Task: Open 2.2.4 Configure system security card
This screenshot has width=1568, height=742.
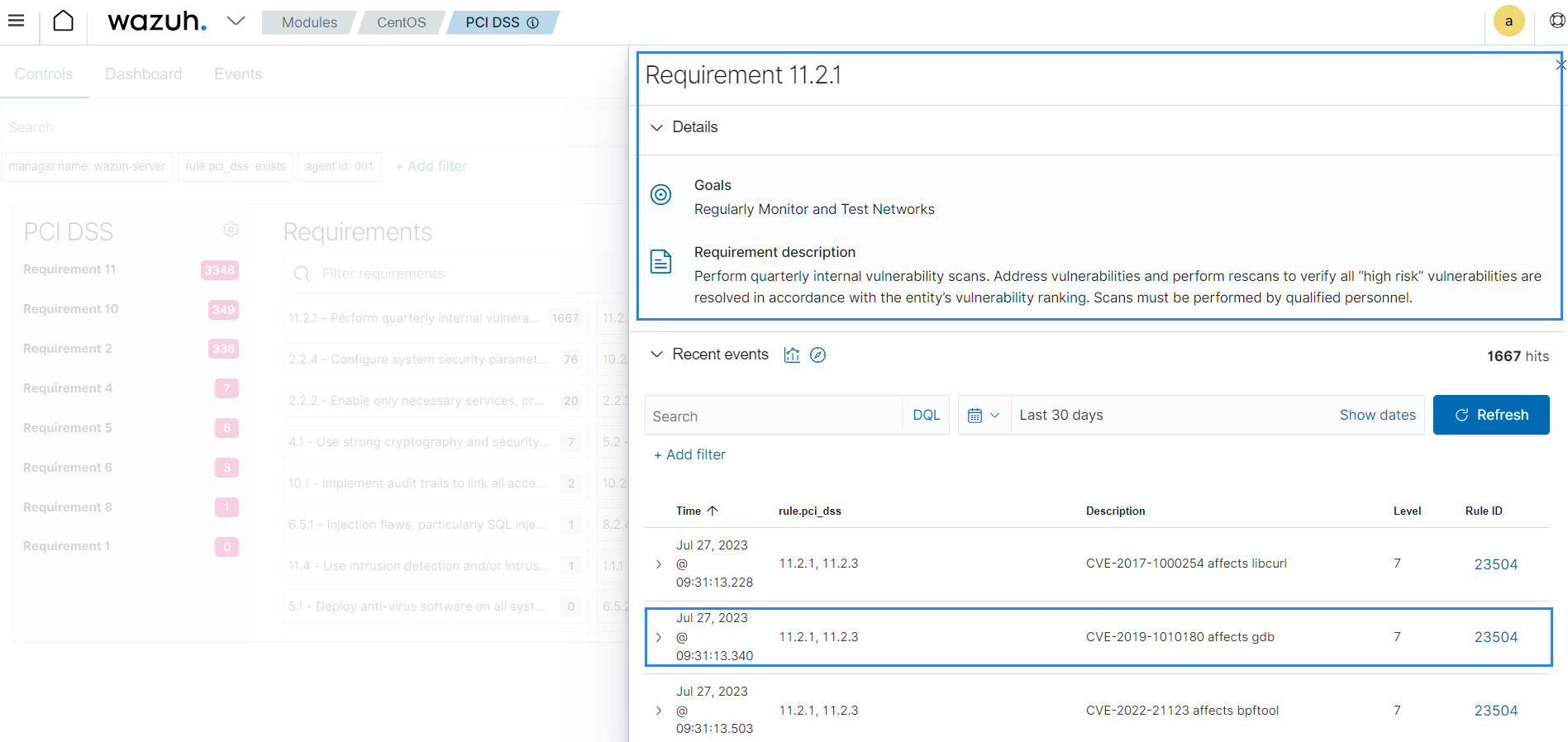Action: [x=435, y=359]
